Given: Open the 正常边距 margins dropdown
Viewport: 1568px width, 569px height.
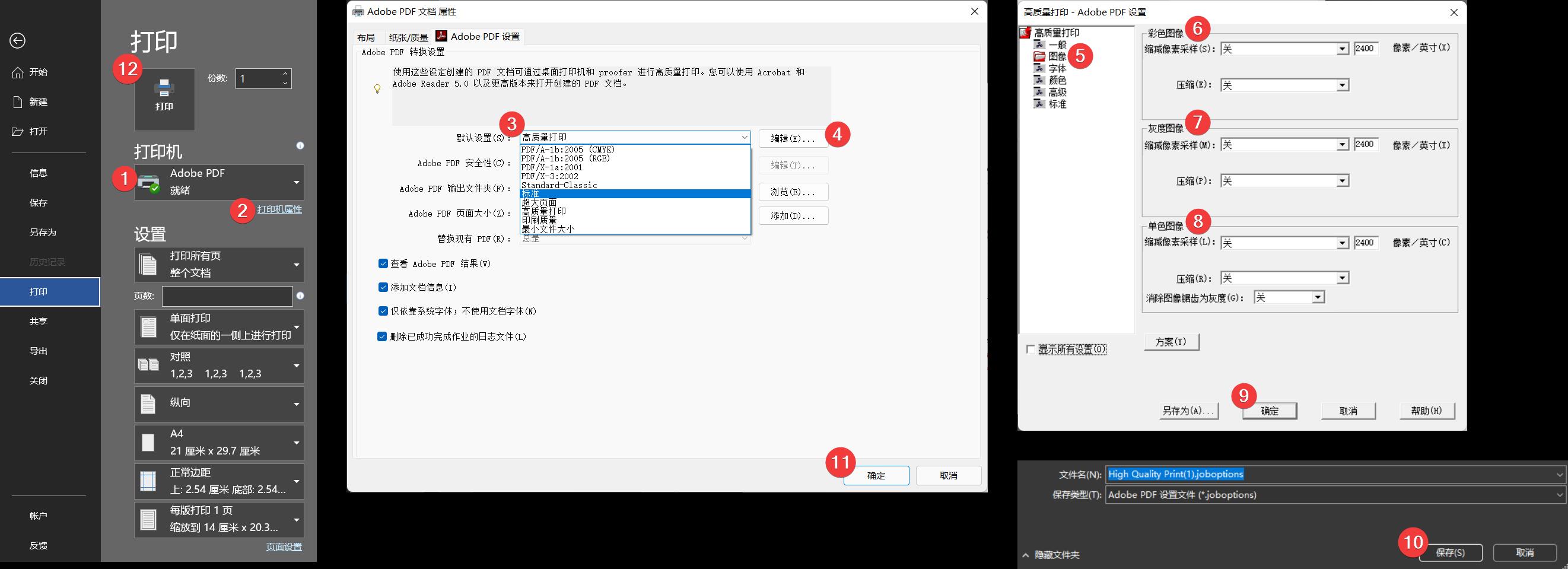Looking at the screenshot, I should [x=219, y=481].
